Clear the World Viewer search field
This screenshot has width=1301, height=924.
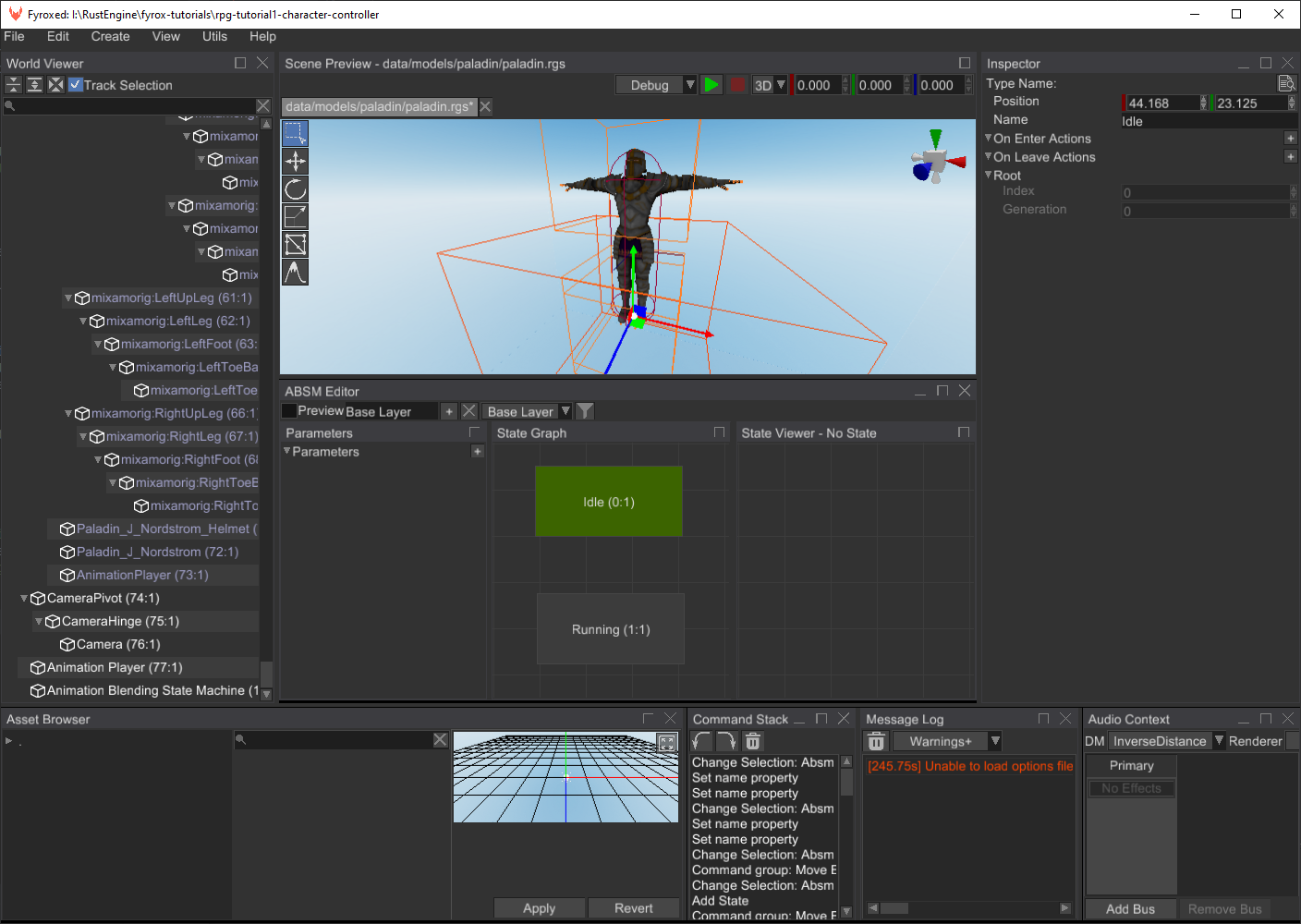pos(263,106)
